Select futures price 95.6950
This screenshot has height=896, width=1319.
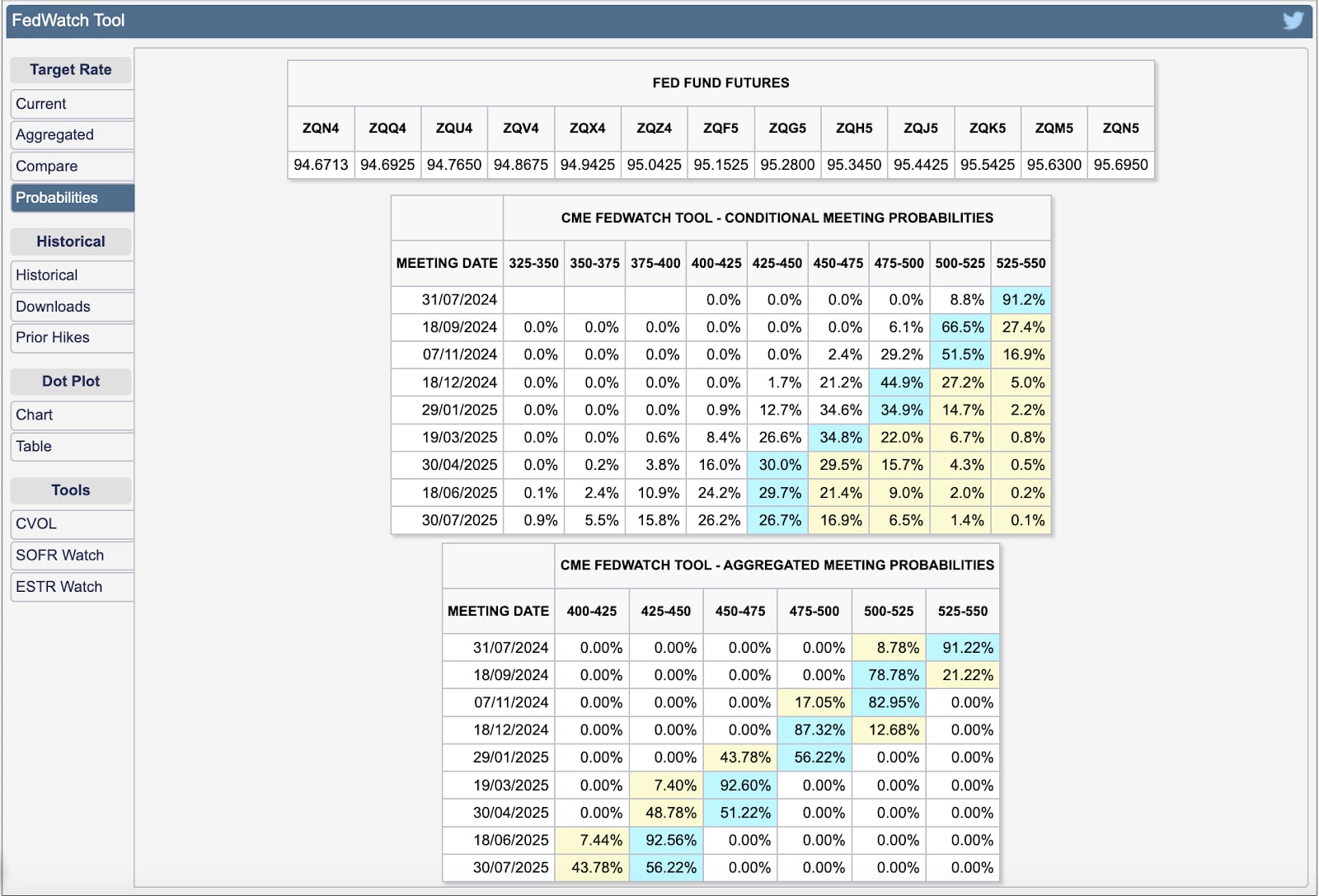point(1121,165)
